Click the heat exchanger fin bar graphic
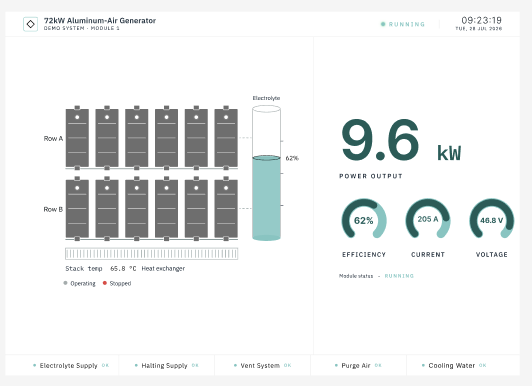532x386 pixels. tap(152, 254)
